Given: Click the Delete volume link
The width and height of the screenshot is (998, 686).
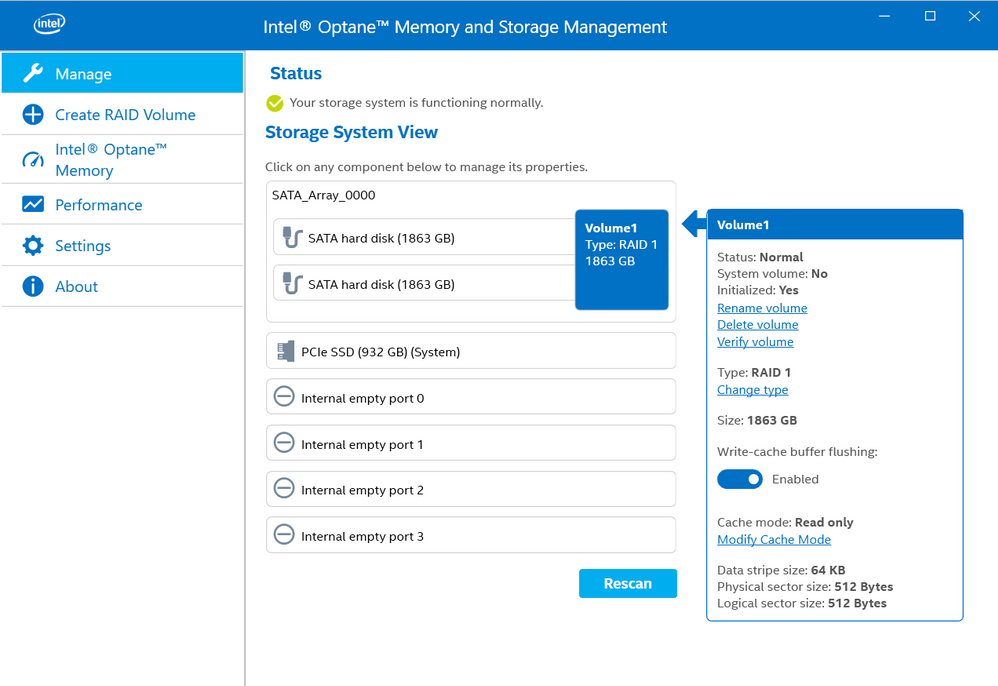Looking at the screenshot, I should pos(757,325).
